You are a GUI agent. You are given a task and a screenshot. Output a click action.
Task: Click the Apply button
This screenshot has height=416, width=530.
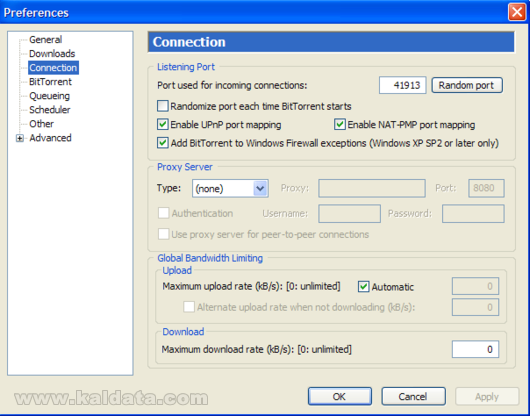point(487,396)
